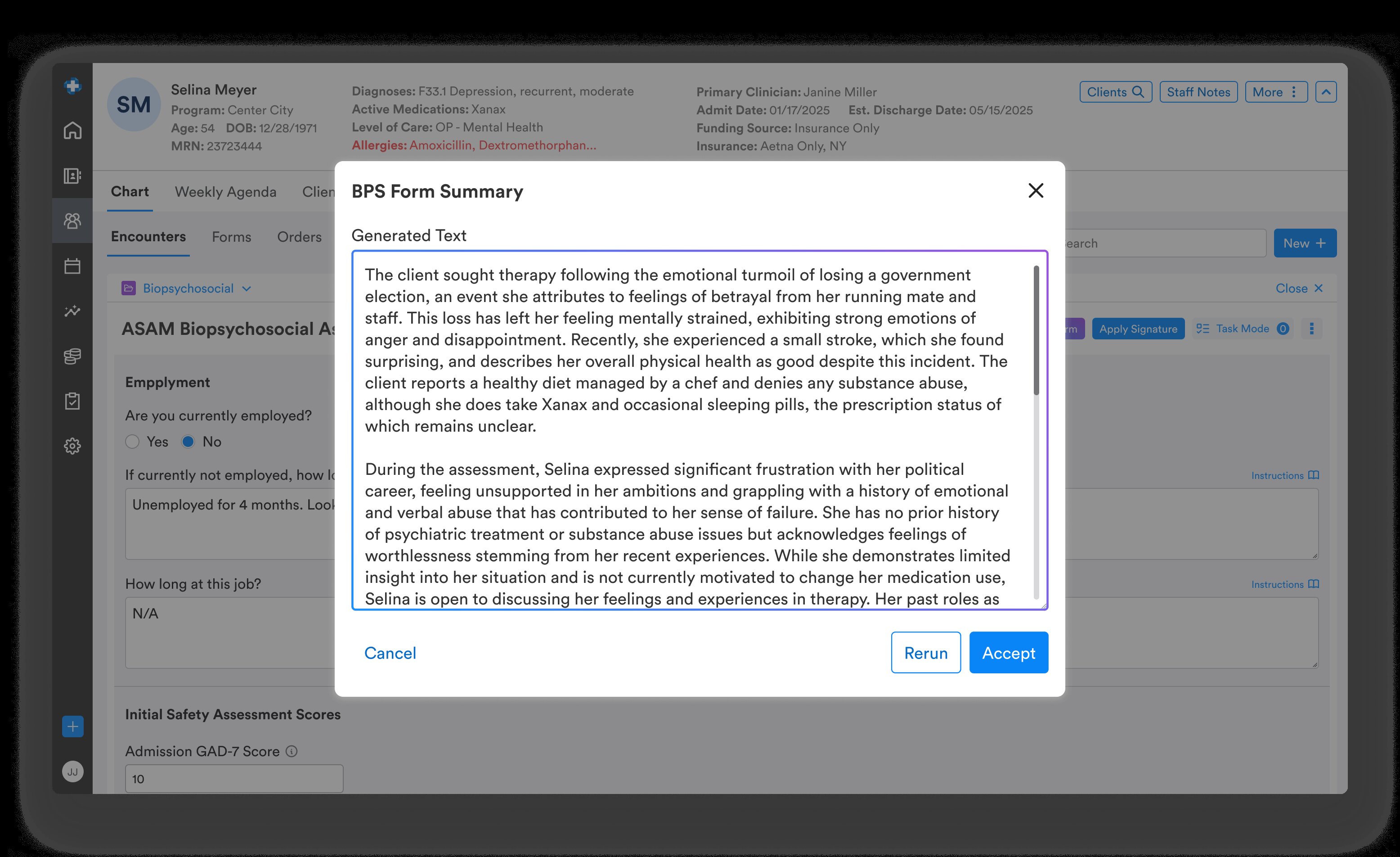Select Yes for currently employed
The height and width of the screenshot is (857, 1400).
click(132, 442)
